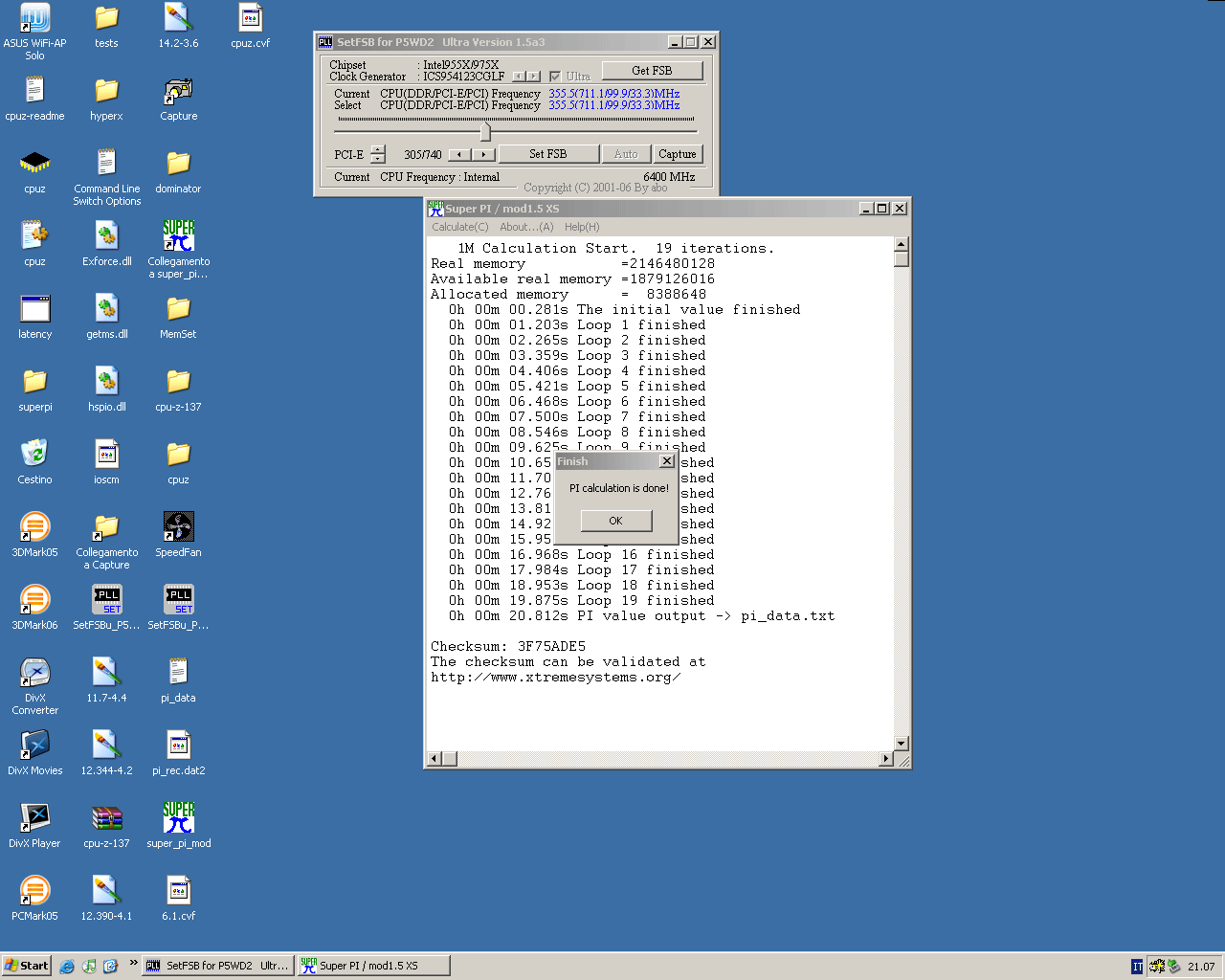This screenshot has height=980, width=1225.
Task: Click Super PI vertical scrollbar down arrow
Action: click(x=901, y=744)
